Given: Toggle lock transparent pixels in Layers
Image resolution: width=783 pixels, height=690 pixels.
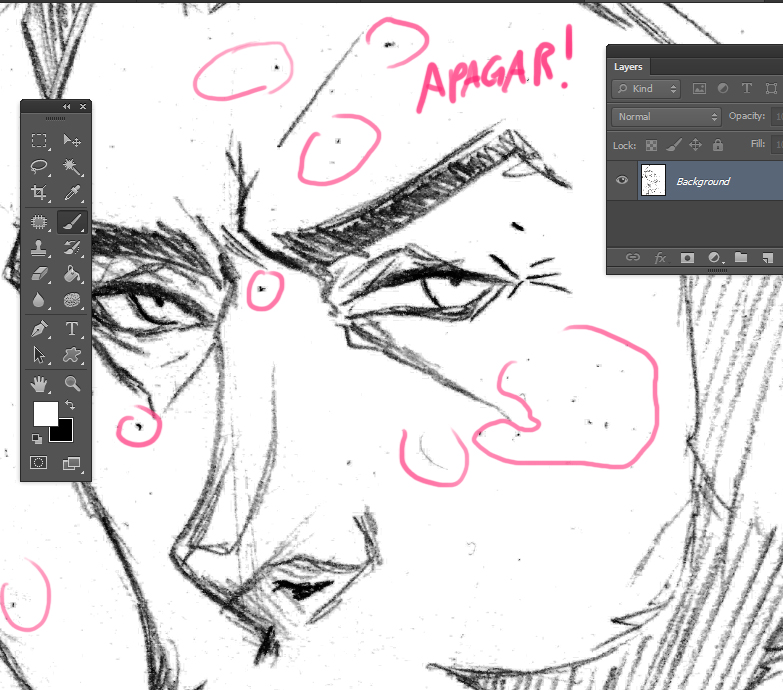Looking at the screenshot, I should click(651, 145).
